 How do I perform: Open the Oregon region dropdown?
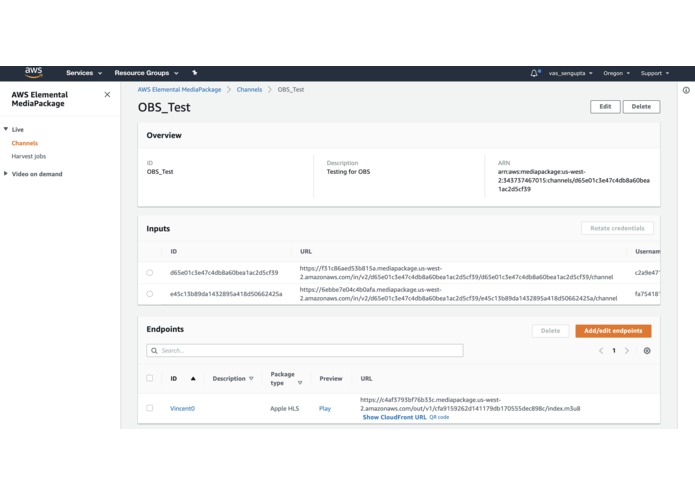(x=616, y=73)
